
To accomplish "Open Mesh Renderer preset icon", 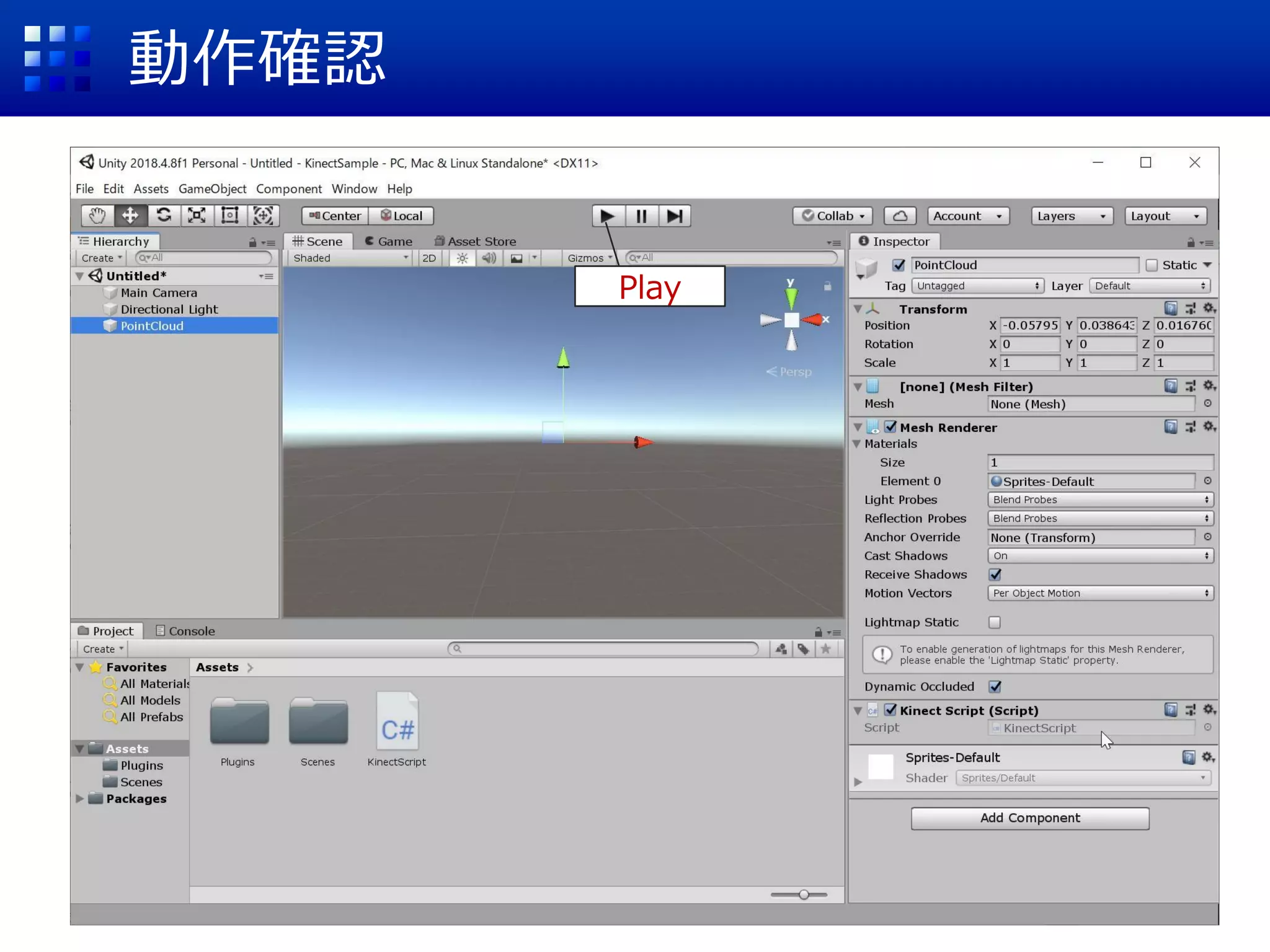I will click(x=1191, y=427).
